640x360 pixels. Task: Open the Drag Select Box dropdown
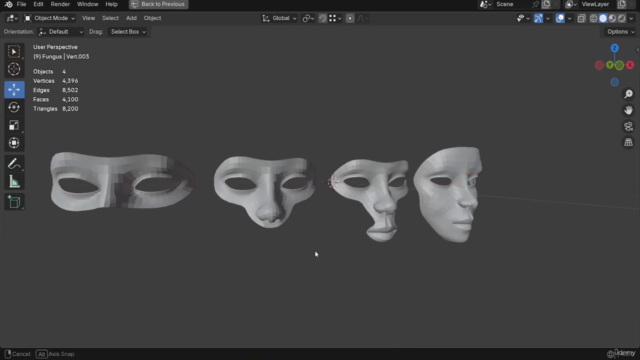point(128,32)
